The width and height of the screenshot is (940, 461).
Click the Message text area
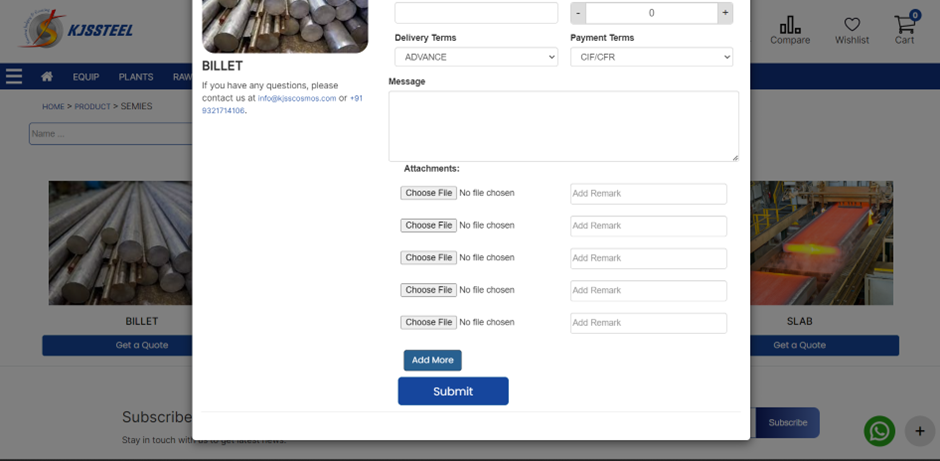pyautogui.click(x=564, y=126)
